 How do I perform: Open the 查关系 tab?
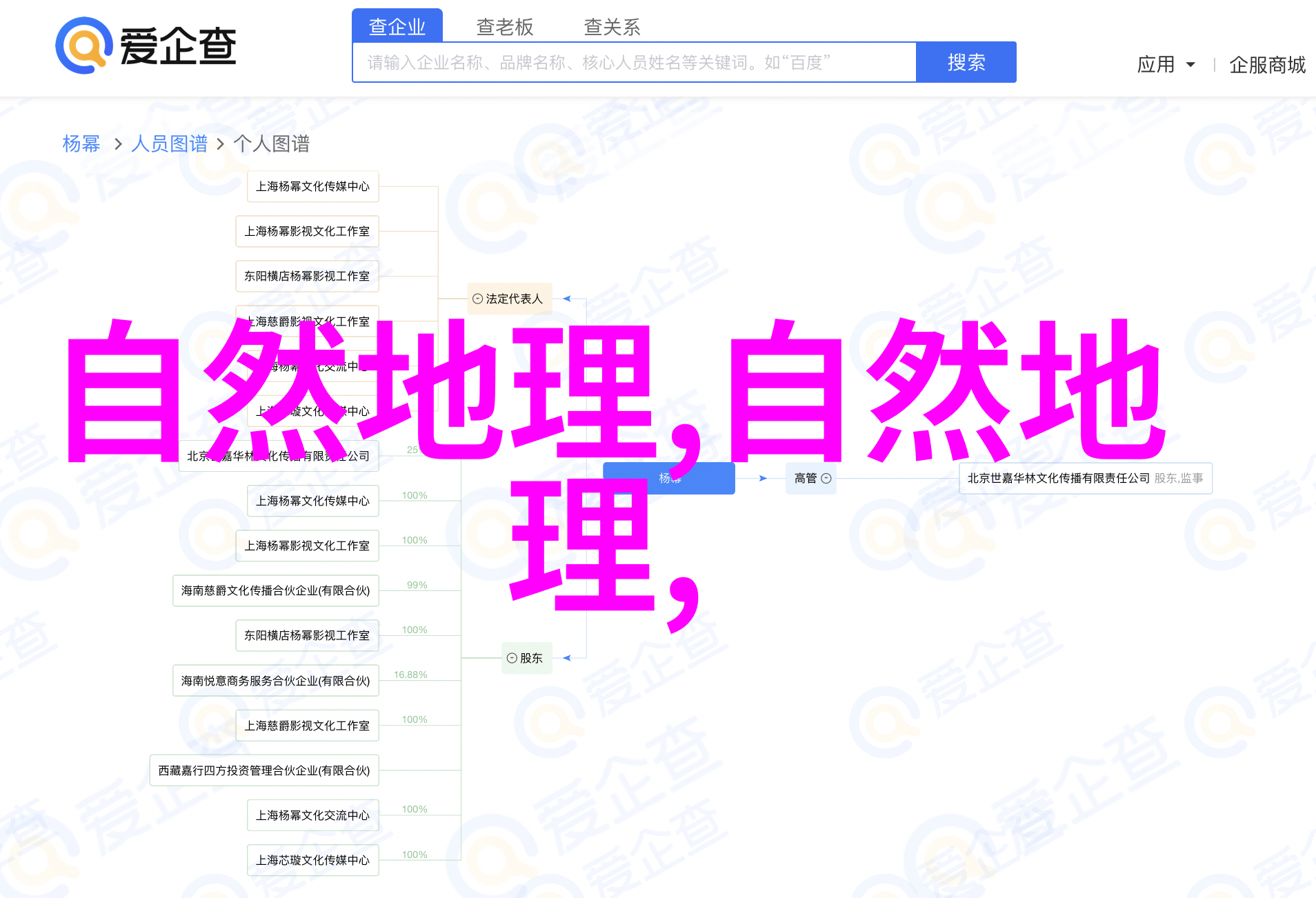612,27
